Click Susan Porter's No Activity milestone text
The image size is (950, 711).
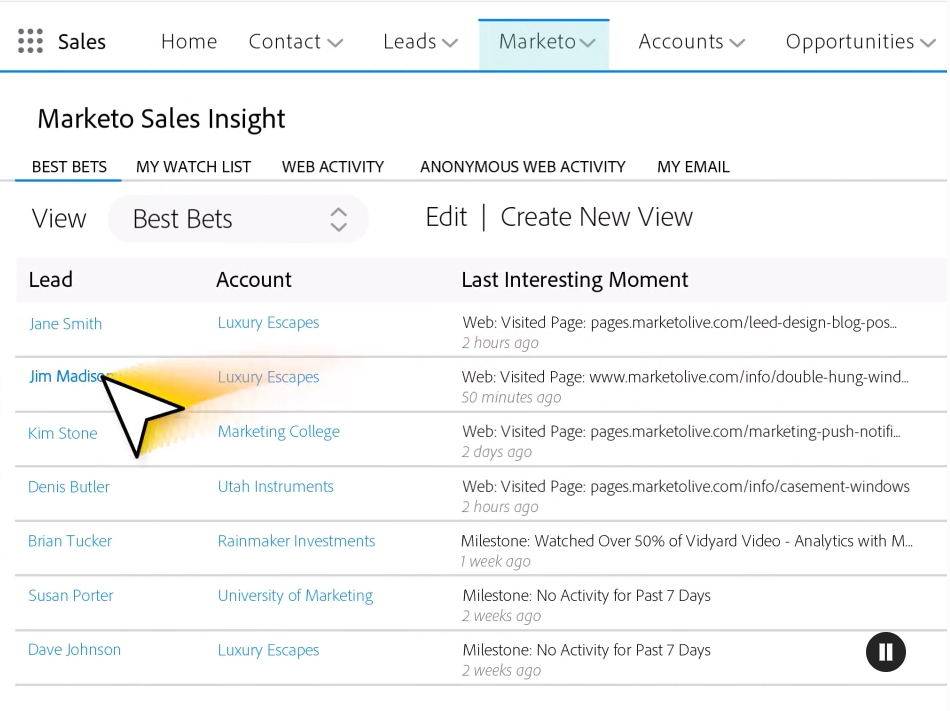point(586,595)
